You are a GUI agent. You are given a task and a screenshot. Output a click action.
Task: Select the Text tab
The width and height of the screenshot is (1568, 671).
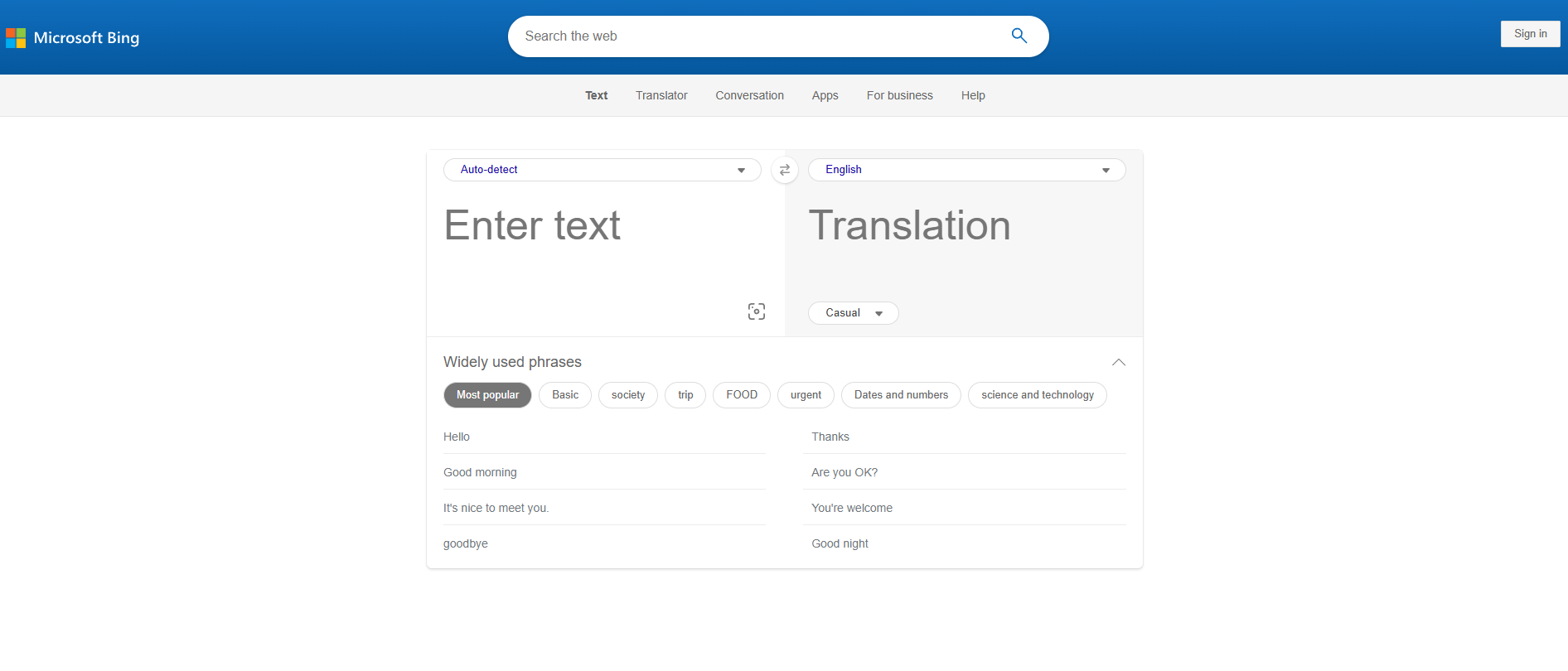click(x=597, y=95)
